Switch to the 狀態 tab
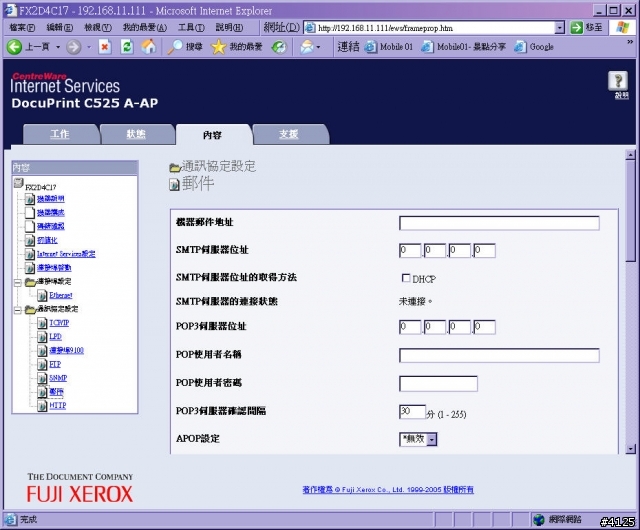This screenshot has height=530, width=640. [136, 134]
